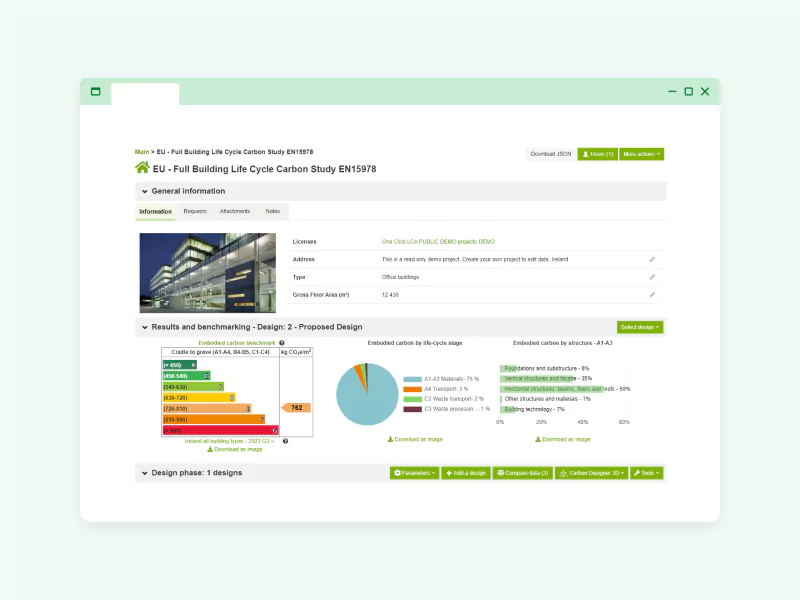
Task: Click the pencil icon in the Type row
Action: pos(652,277)
